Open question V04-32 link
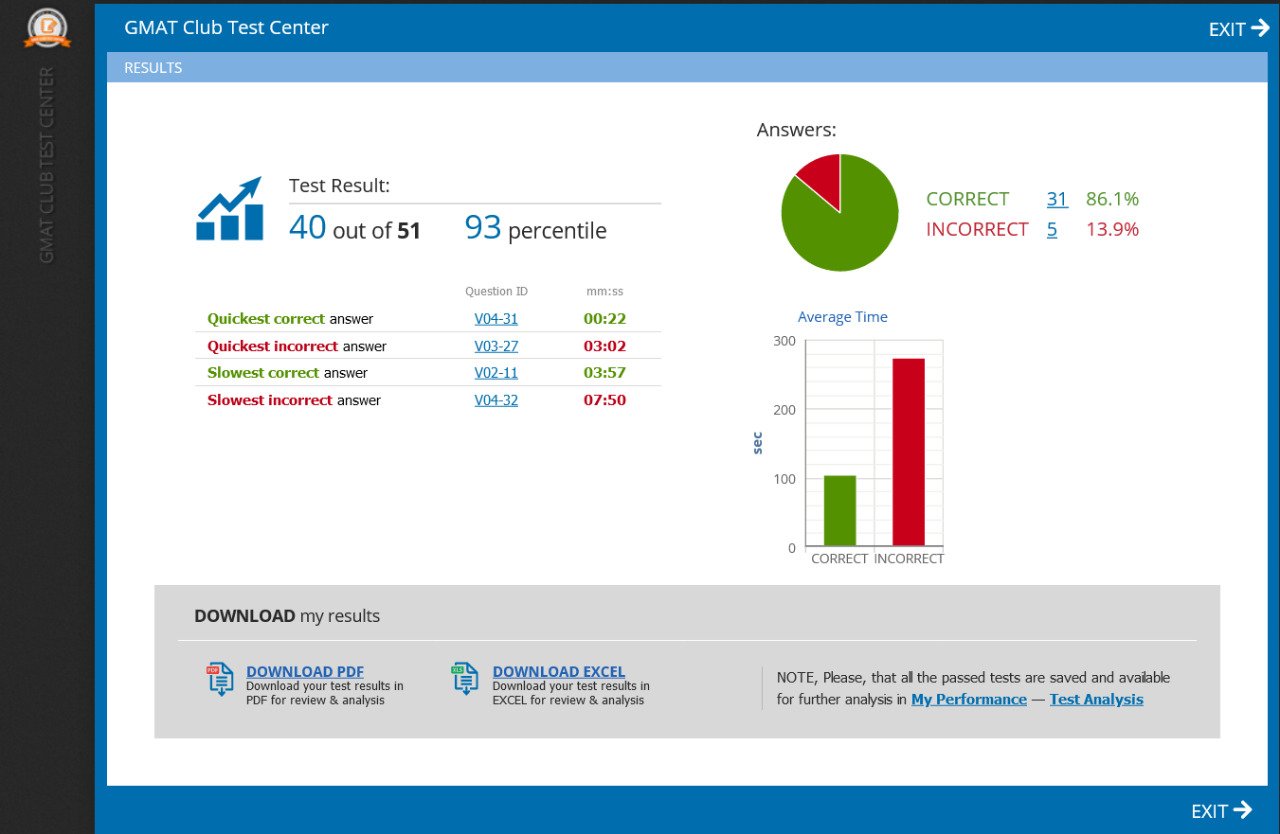 pos(496,400)
